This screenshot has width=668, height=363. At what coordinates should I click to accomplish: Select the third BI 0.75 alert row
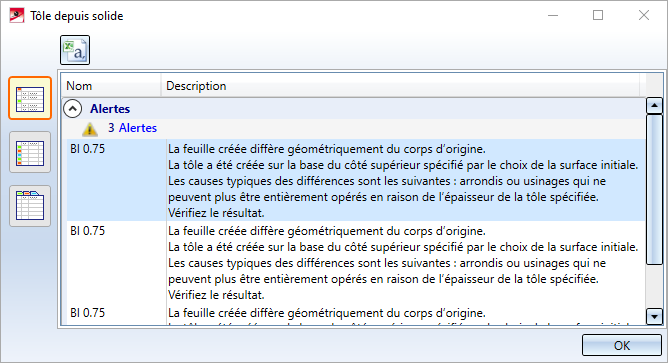tap(355, 314)
